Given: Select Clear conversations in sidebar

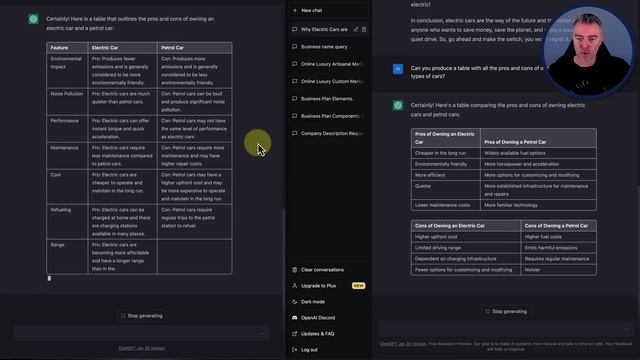Looking at the screenshot, I should click(329, 270).
